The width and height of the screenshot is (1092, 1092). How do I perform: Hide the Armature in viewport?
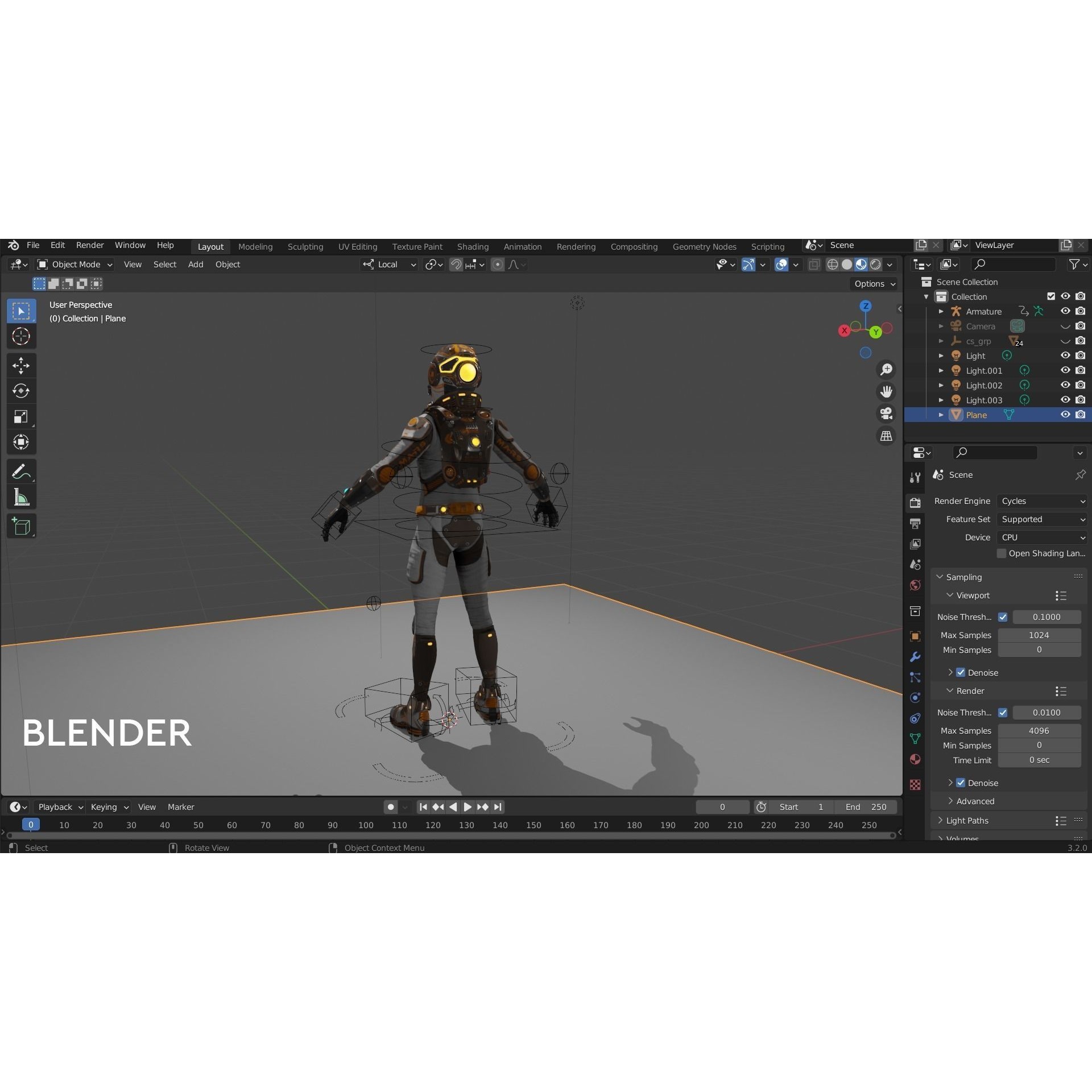click(1065, 311)
